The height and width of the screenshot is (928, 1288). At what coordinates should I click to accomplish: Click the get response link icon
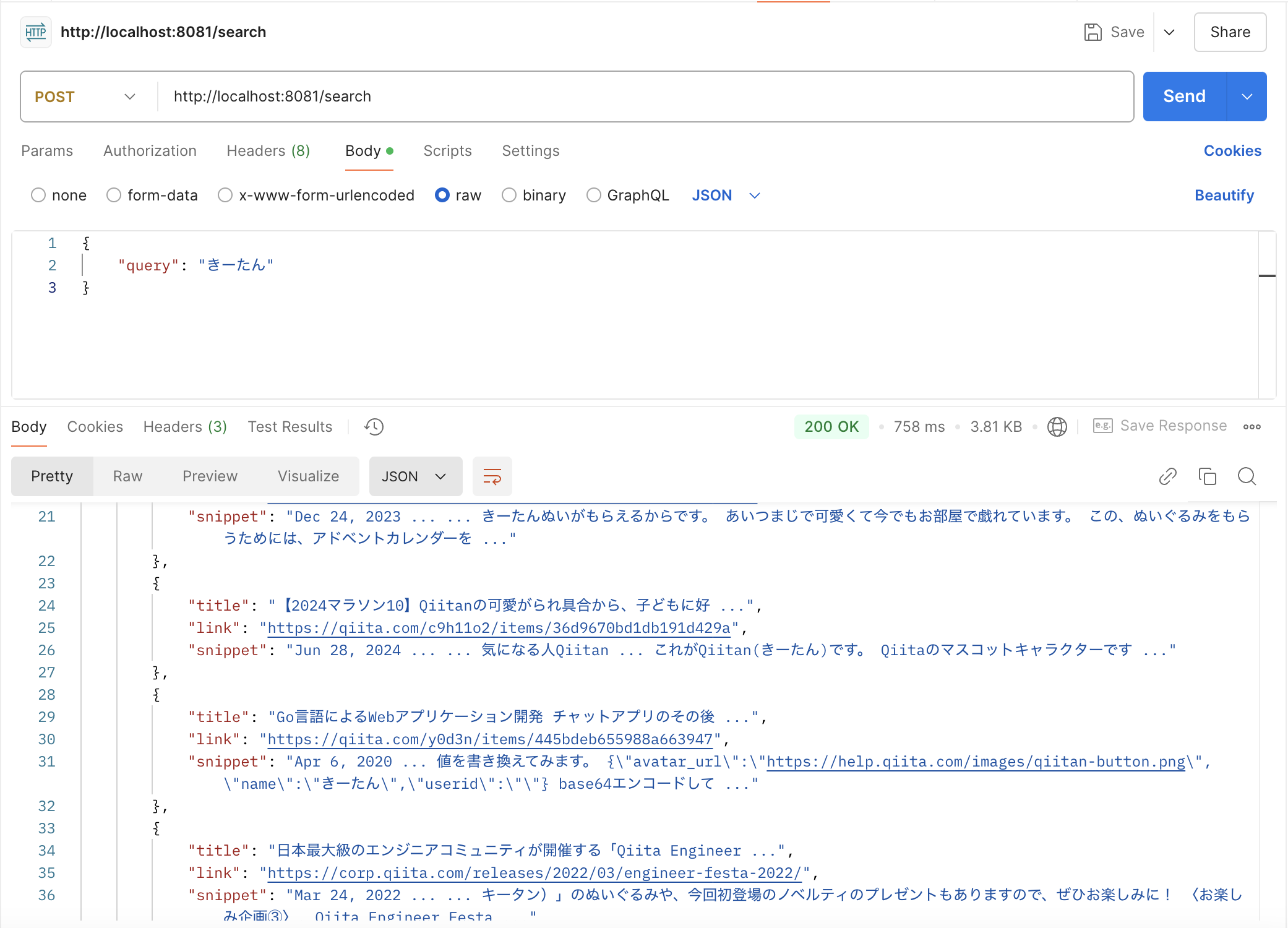[x=1168, y=476]
